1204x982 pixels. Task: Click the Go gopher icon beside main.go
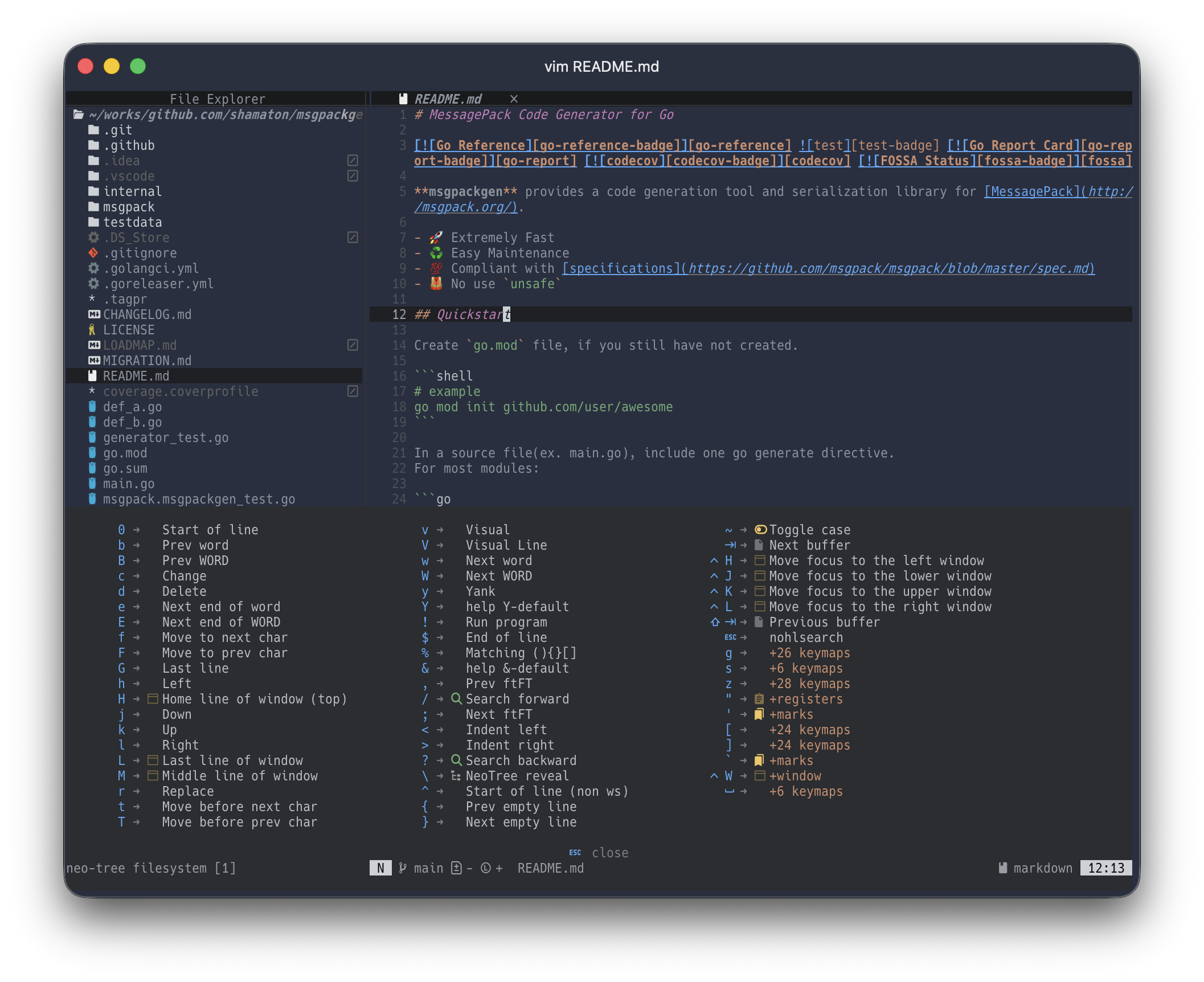click(92, 484)
